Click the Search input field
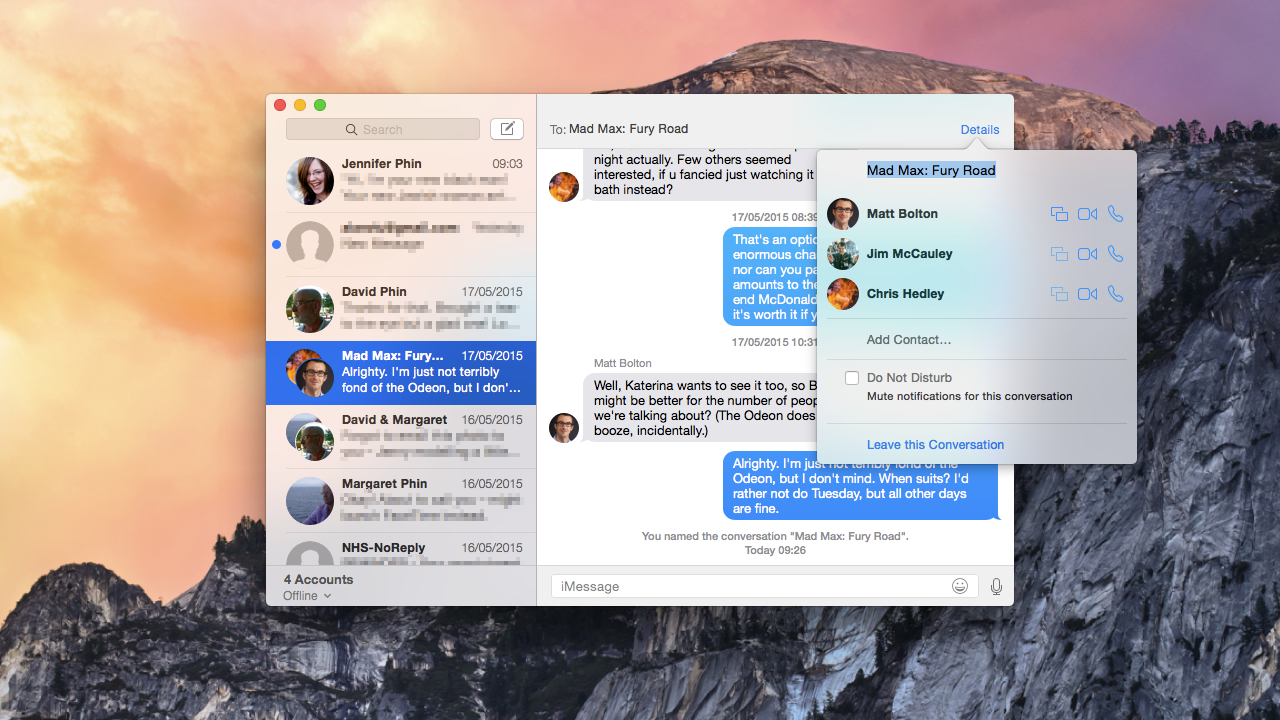Screen dimensions: 1280x720 (383, 129)
